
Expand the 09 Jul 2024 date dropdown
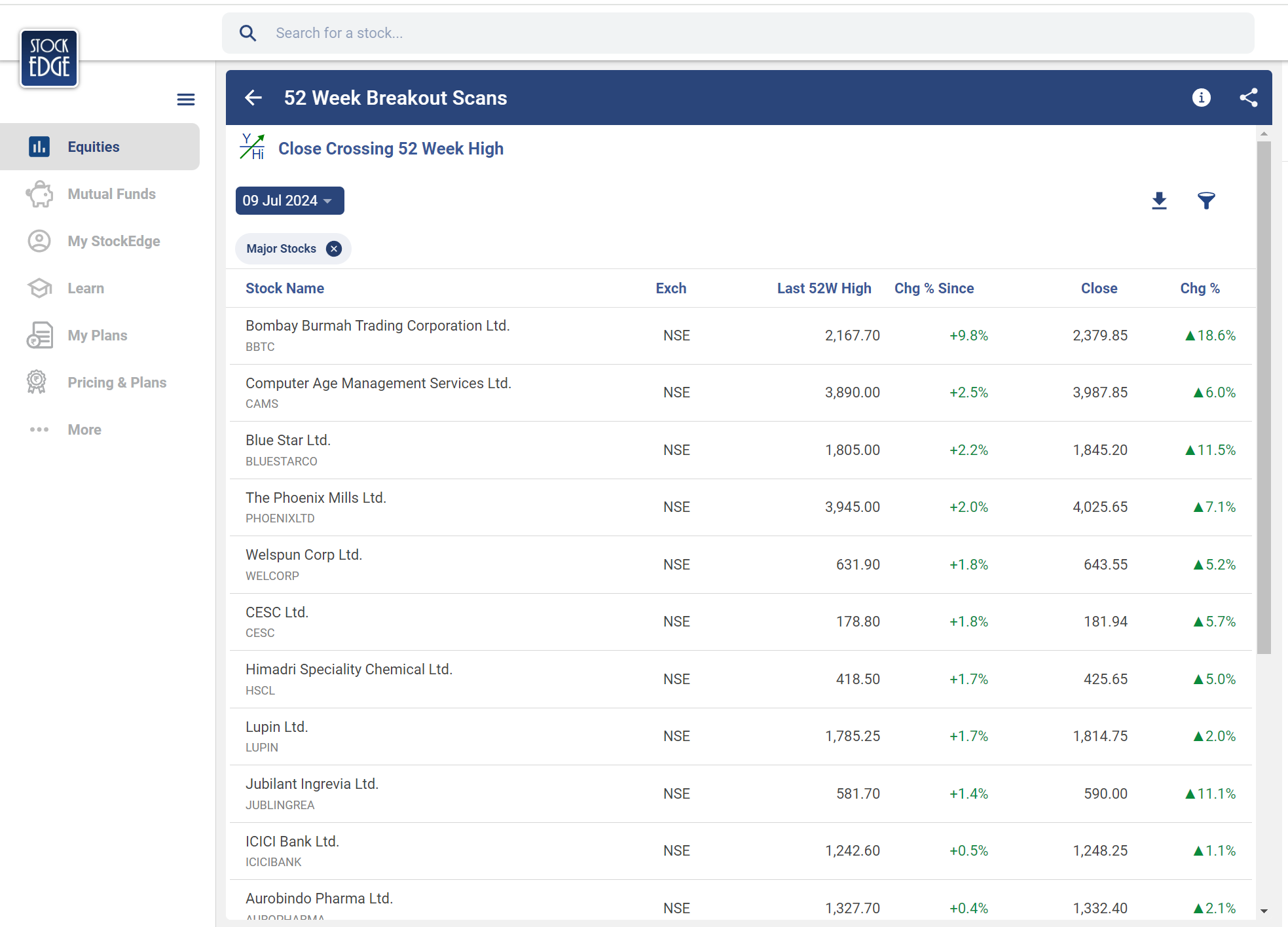point(289,201)
